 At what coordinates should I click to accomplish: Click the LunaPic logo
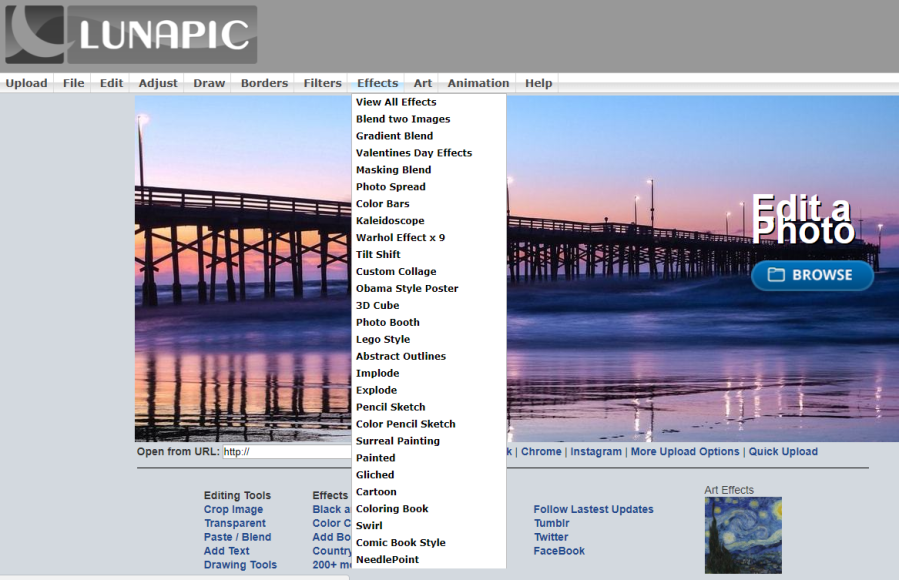[x=131, y=35]
